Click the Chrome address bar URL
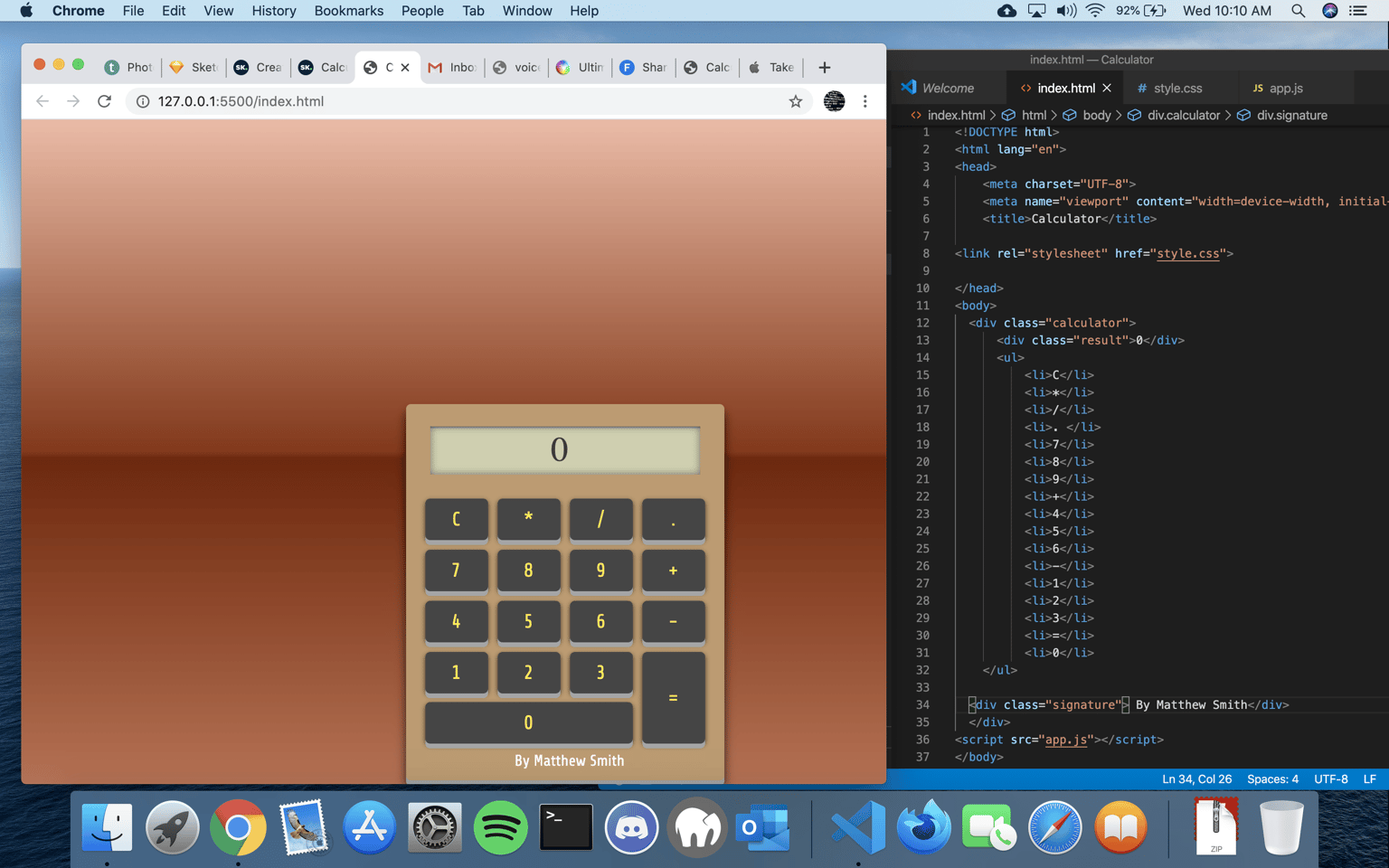The height and width of the screenshot is (868, 1389). [241, 101]
